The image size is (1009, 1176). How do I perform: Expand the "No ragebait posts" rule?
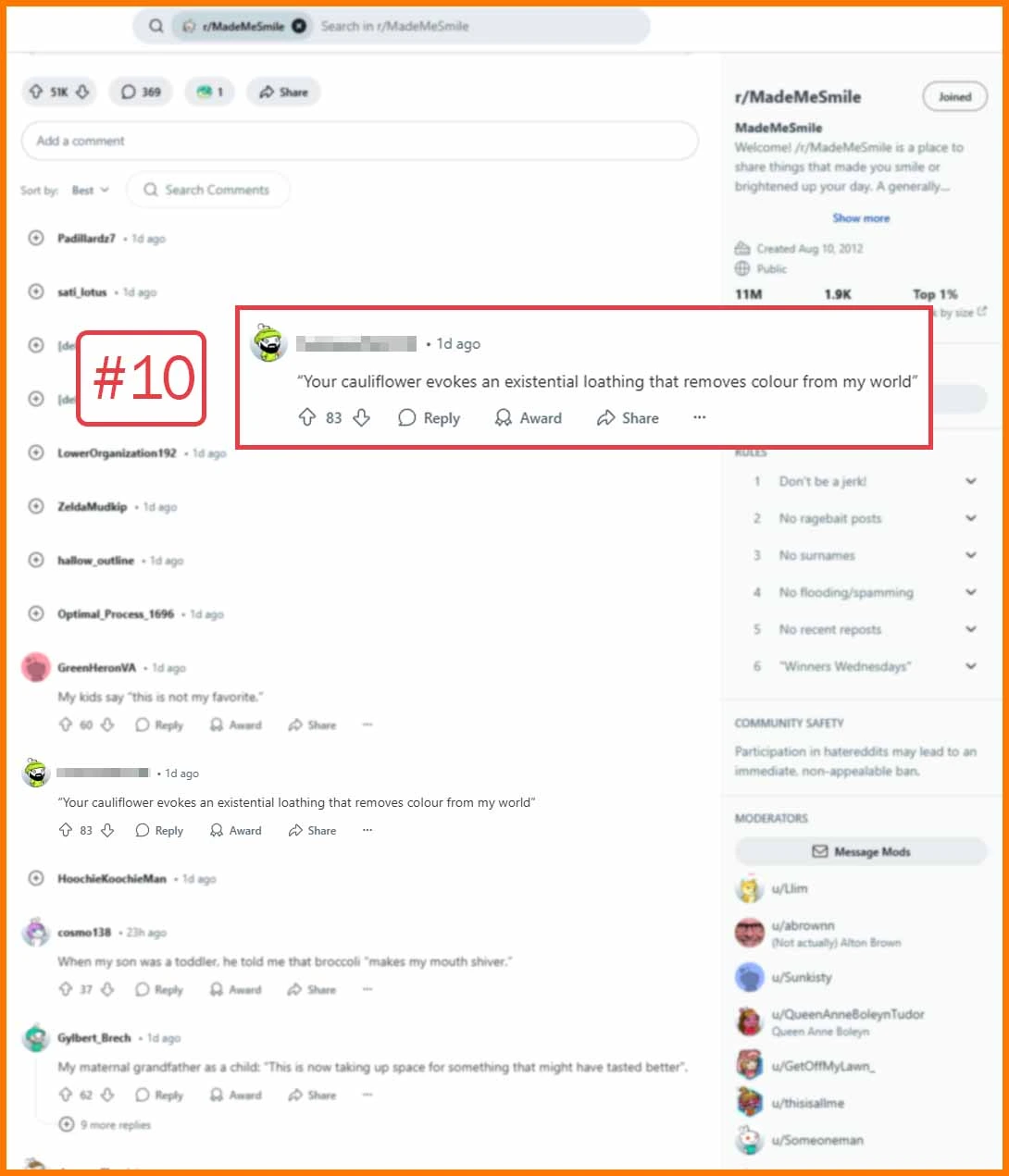pos(970,518)
